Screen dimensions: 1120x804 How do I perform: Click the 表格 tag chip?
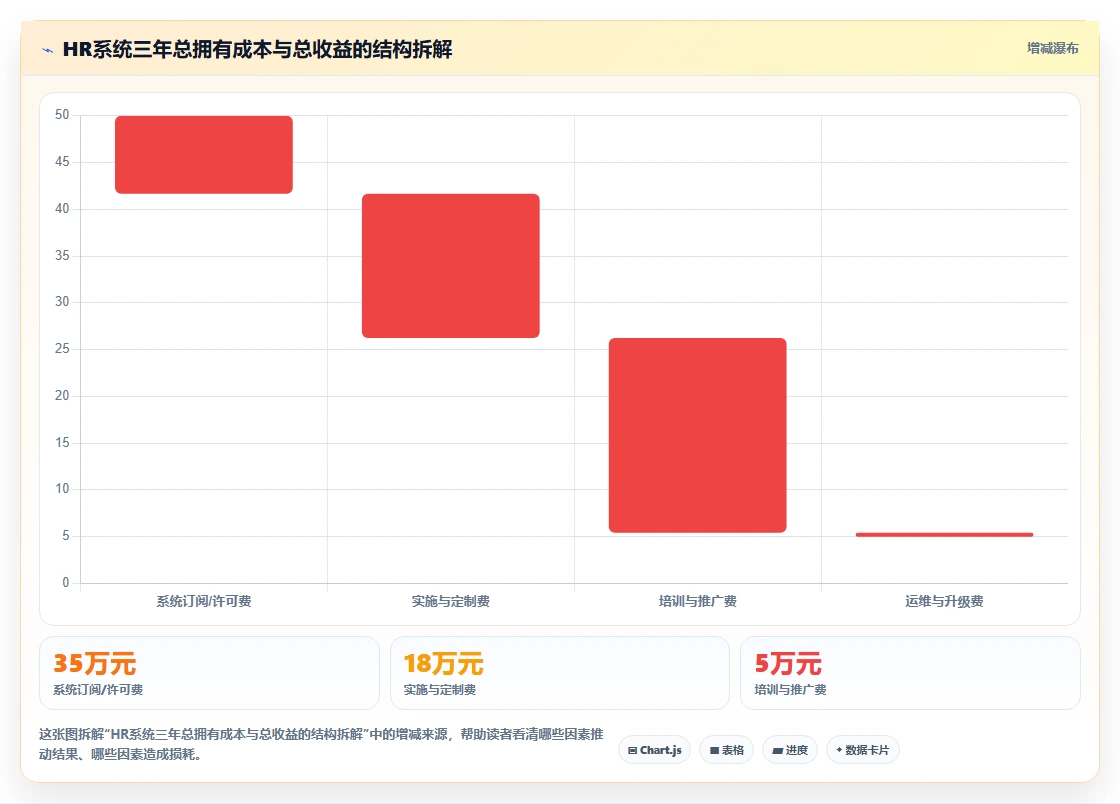click(726, 750)
